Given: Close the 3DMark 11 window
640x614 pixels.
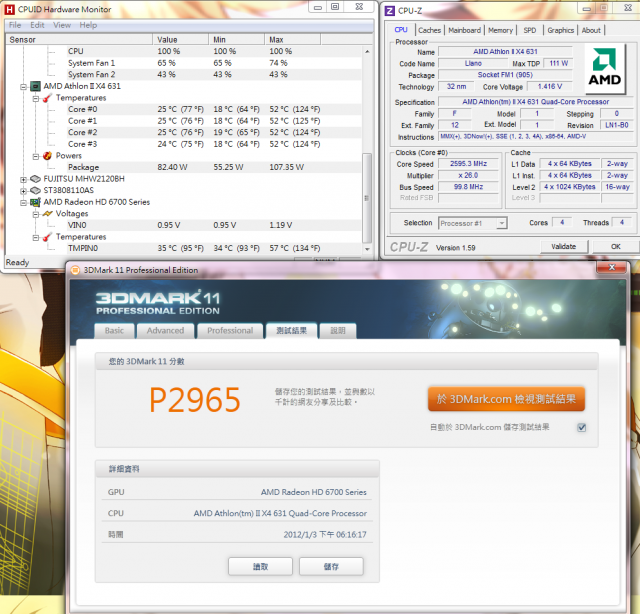Looking at the screenshot, I should [x=611, y=267].
